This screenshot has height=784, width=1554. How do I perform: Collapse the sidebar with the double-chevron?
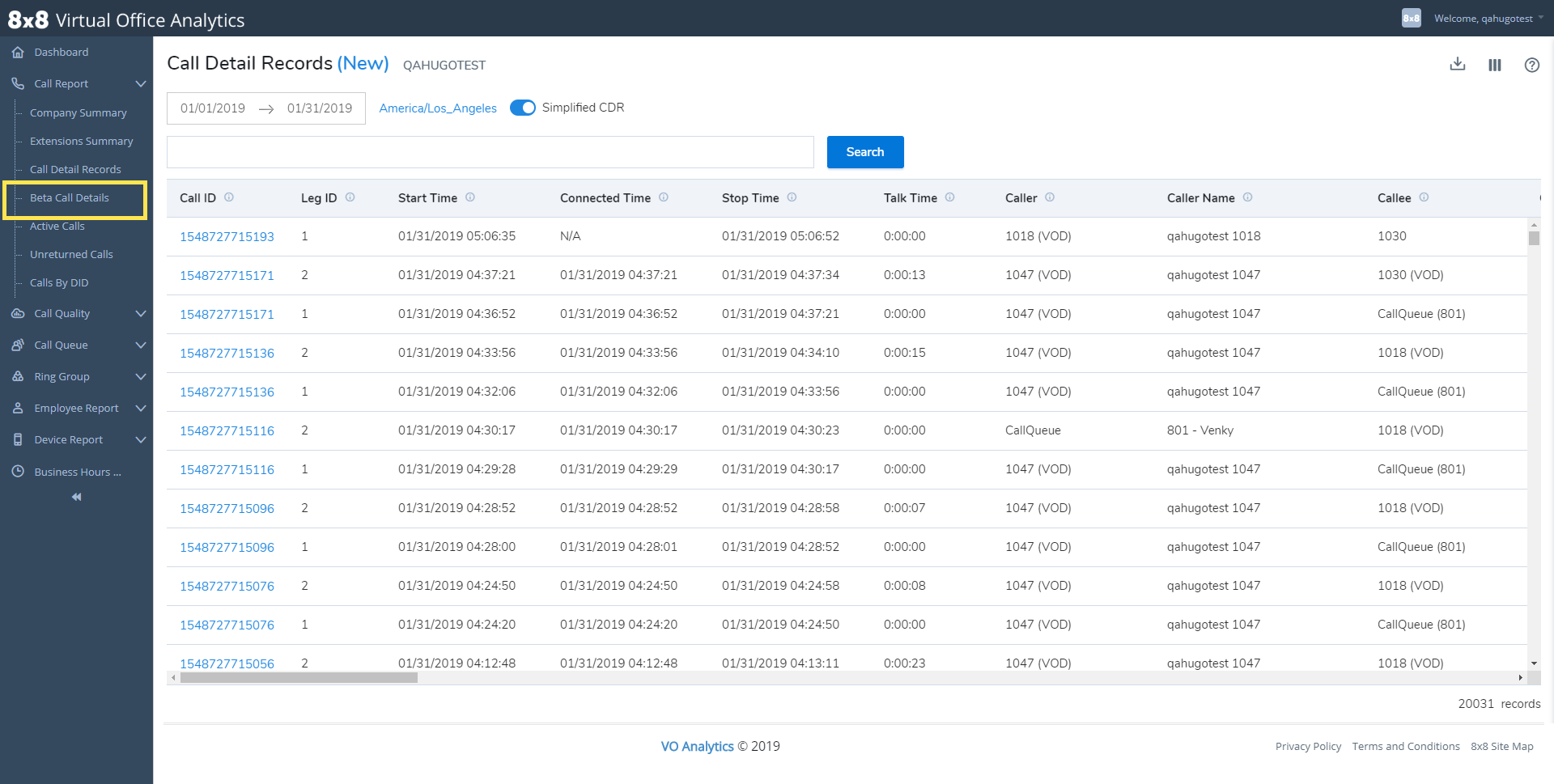click(75, 496)
